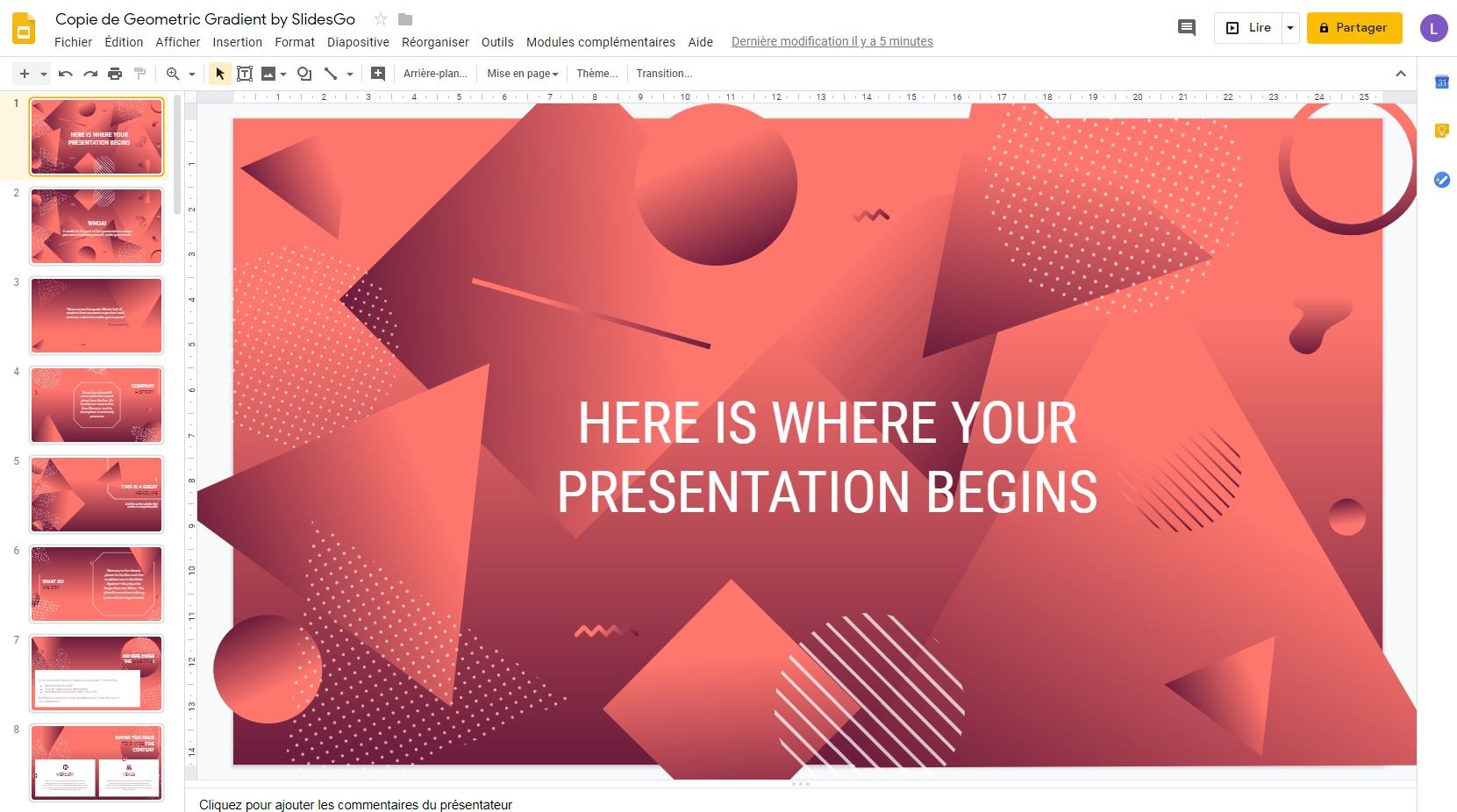Open the Insertion menu
The height and width of the screenshot is (812, 1457).
(238, 42)
